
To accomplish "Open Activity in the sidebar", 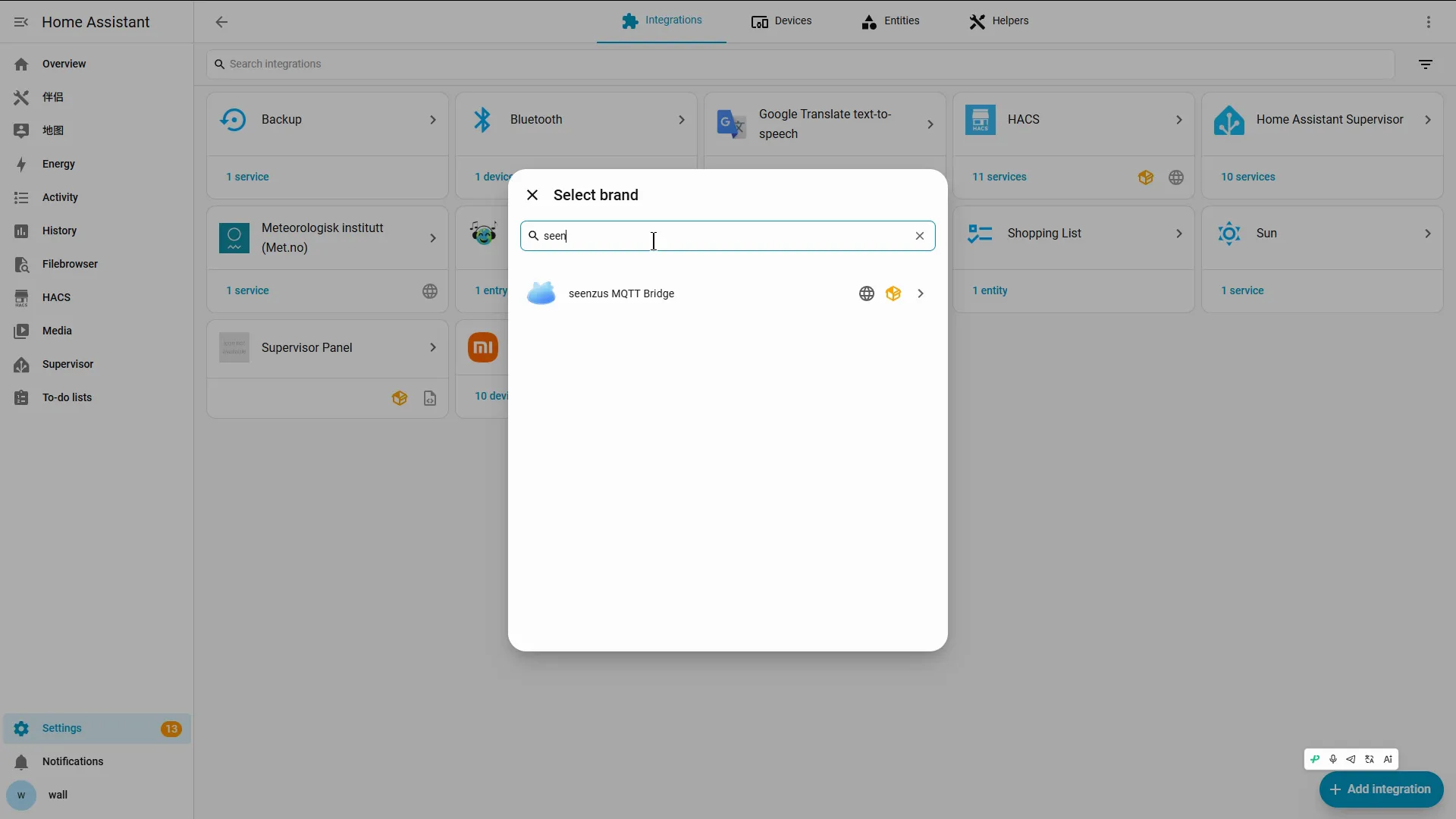I will (96, 197).
